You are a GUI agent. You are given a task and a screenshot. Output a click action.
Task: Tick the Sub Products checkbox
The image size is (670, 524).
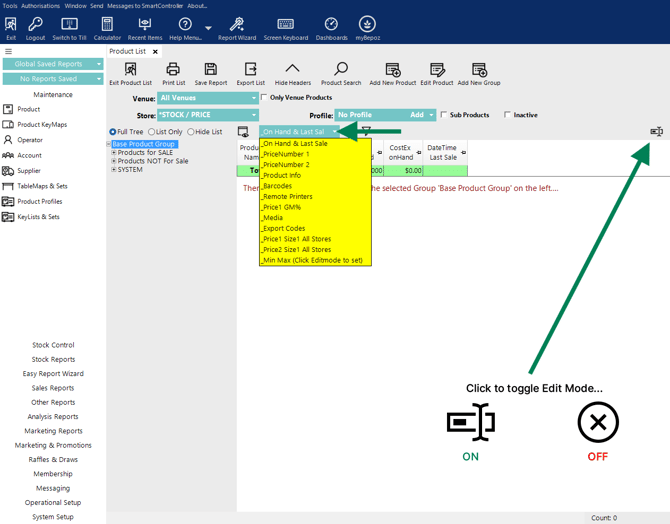pos(445,115)
